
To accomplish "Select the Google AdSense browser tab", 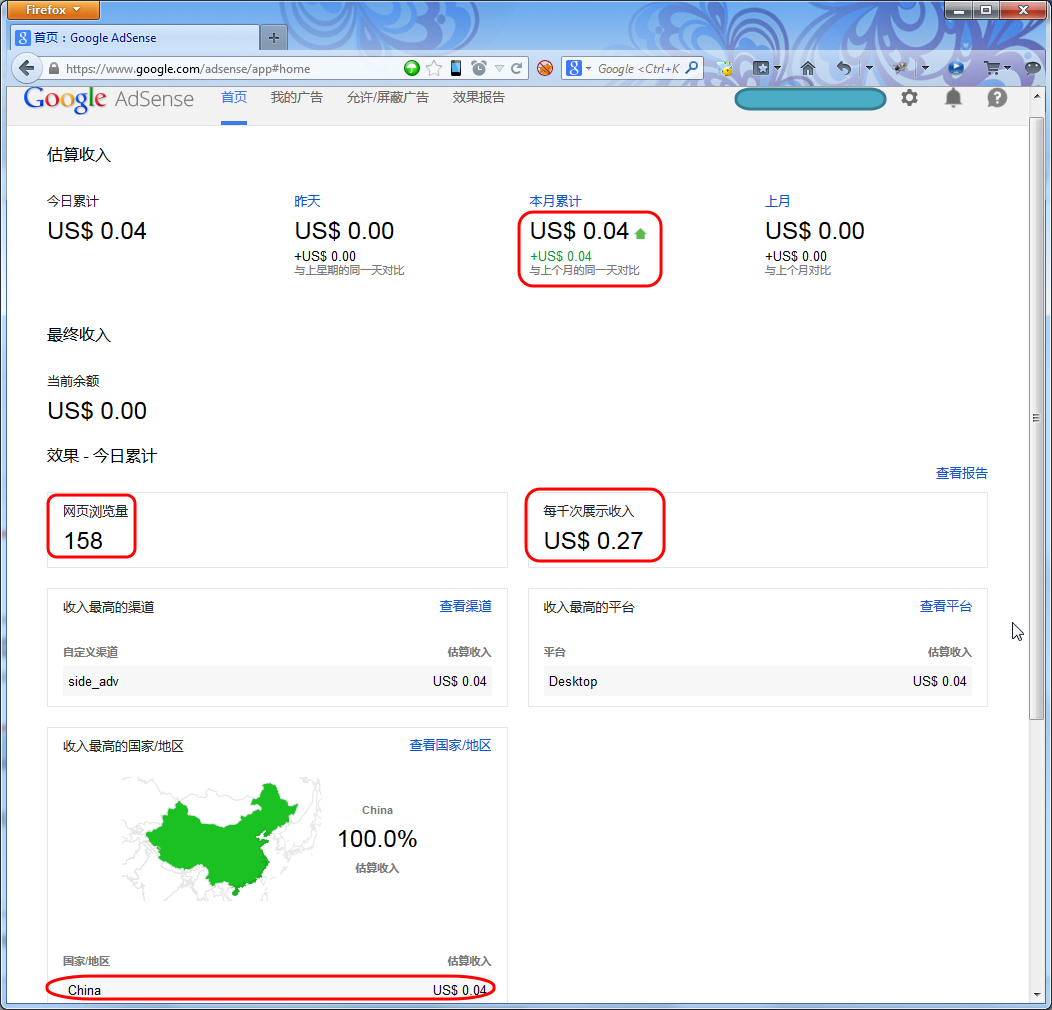I will (x=135, y=38).
